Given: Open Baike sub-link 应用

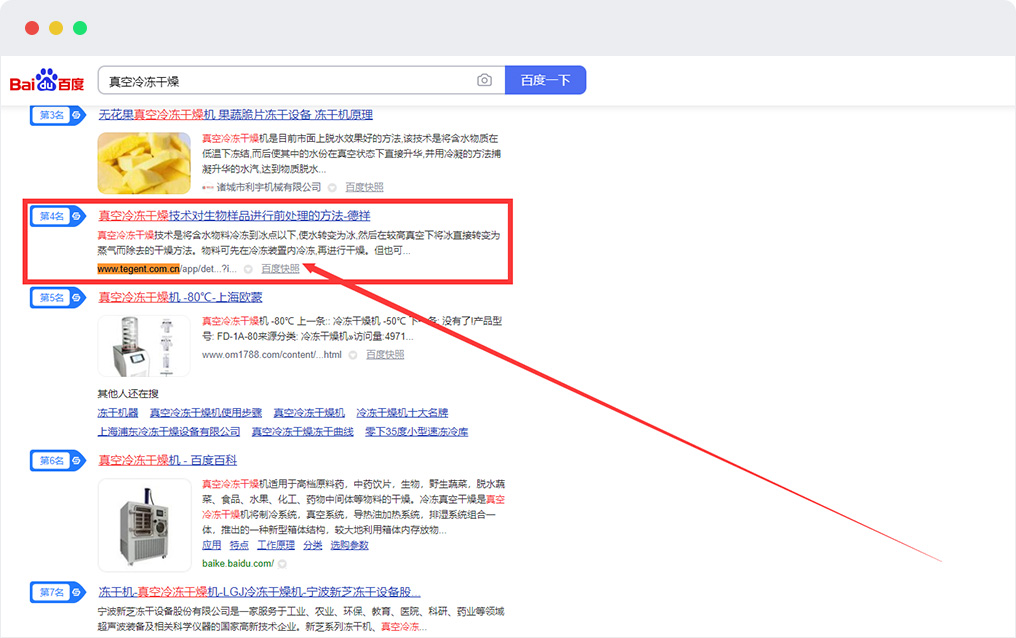Looking at the screenshot, I should pos(211,545).
